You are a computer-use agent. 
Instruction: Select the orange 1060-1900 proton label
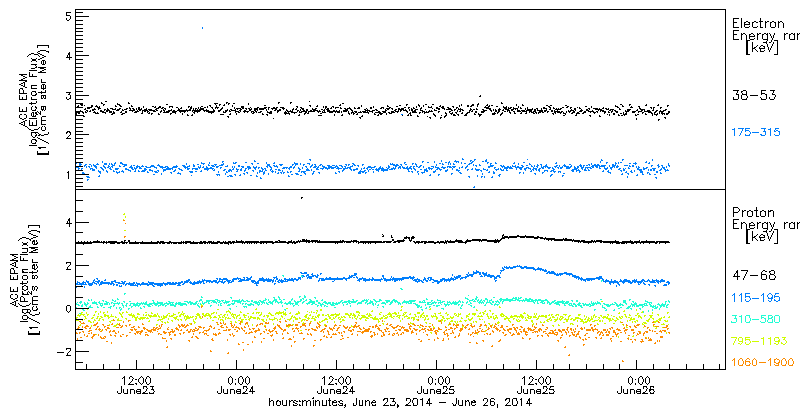tap(762, 363)
